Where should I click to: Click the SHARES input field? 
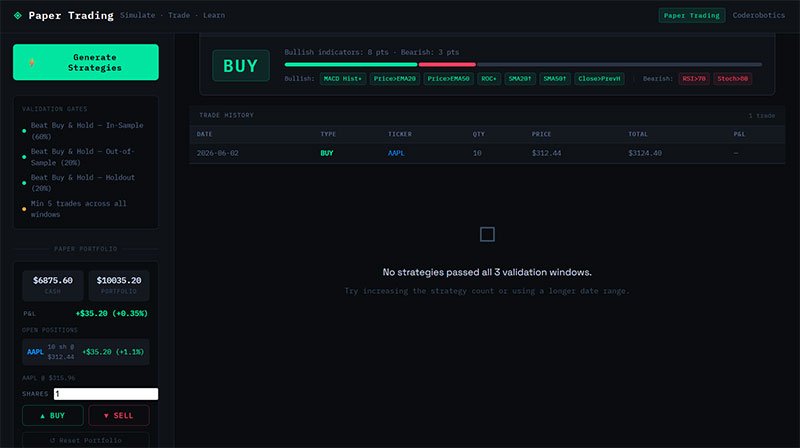tap(106, 394)
